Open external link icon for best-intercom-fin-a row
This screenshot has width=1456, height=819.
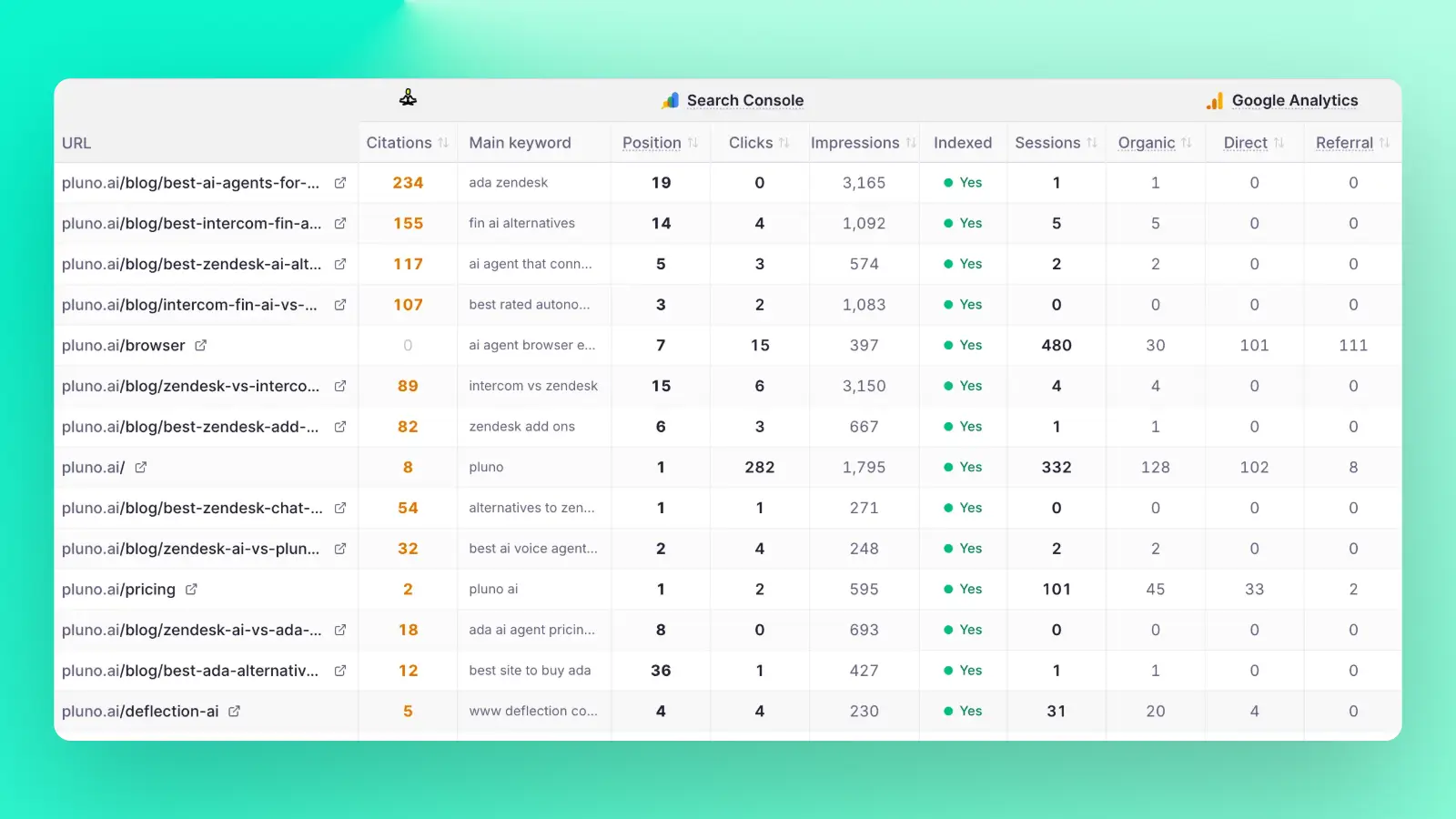[340, 223]
